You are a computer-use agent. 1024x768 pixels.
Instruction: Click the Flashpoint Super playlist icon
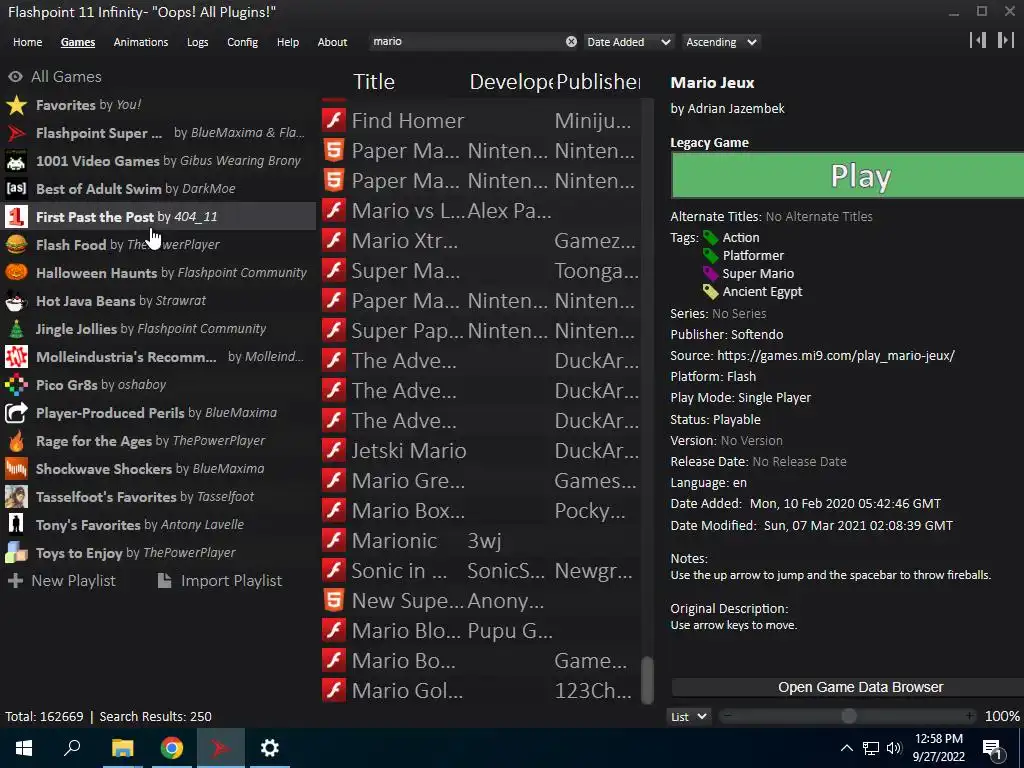click(16, 133)
